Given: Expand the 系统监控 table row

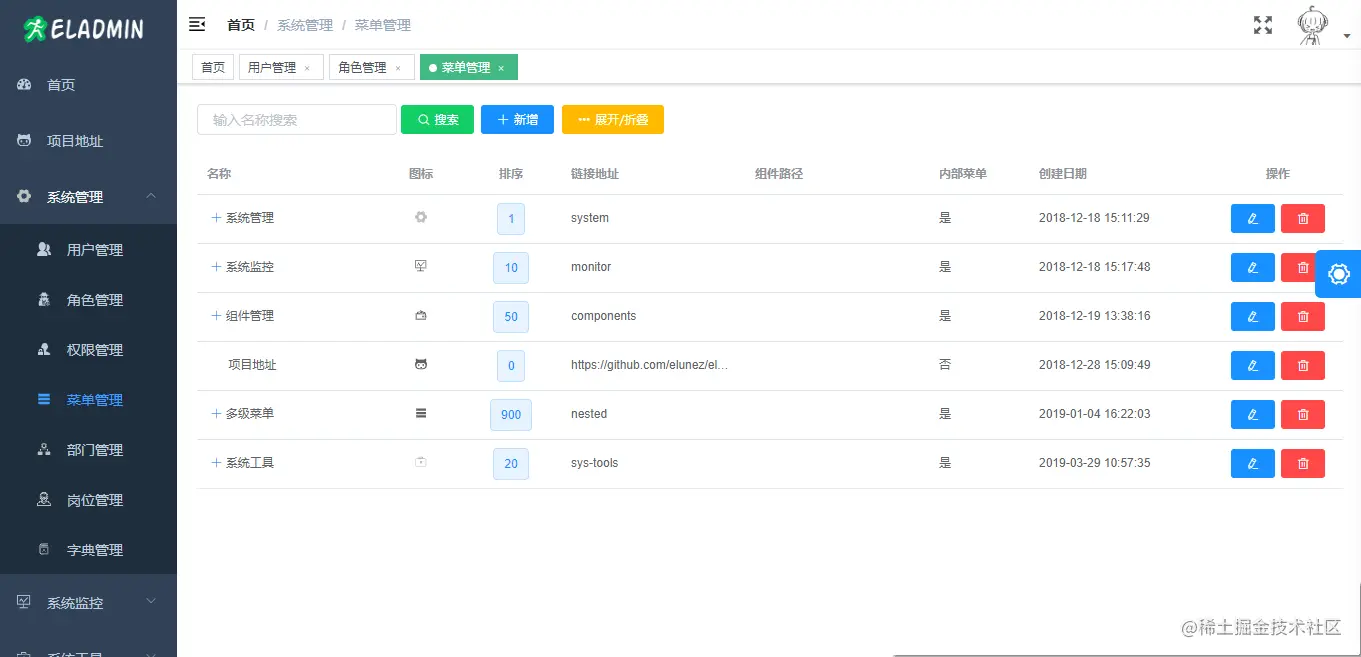Looking at the screenshot, I should [216, 266].
